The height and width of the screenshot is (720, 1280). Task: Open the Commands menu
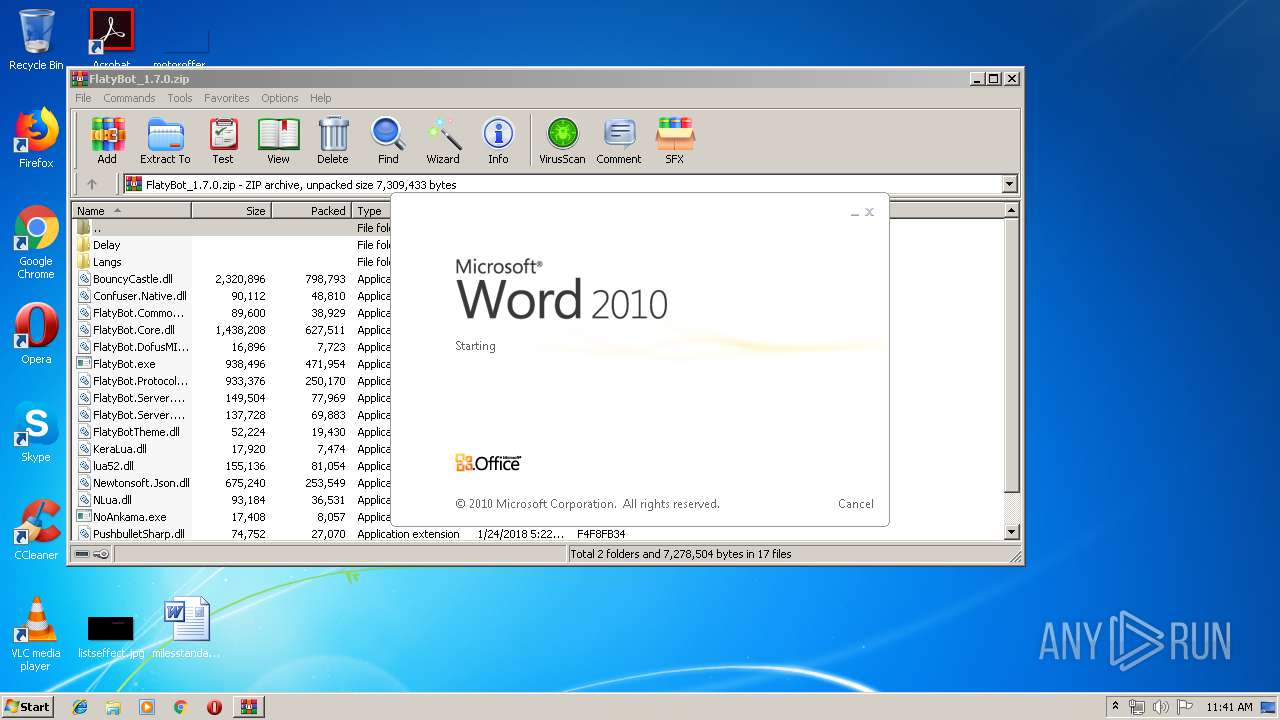[129, 98]
